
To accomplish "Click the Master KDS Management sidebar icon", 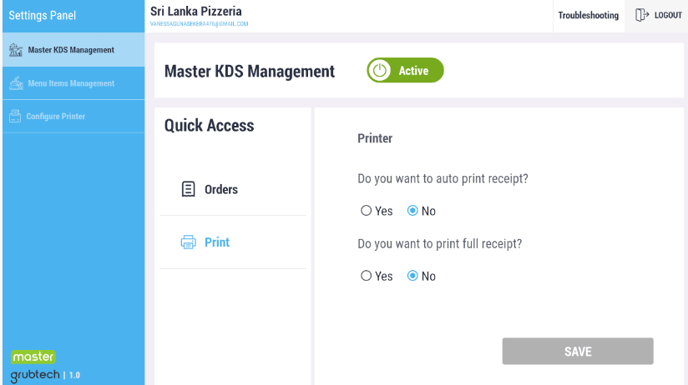I will (16, 50).
